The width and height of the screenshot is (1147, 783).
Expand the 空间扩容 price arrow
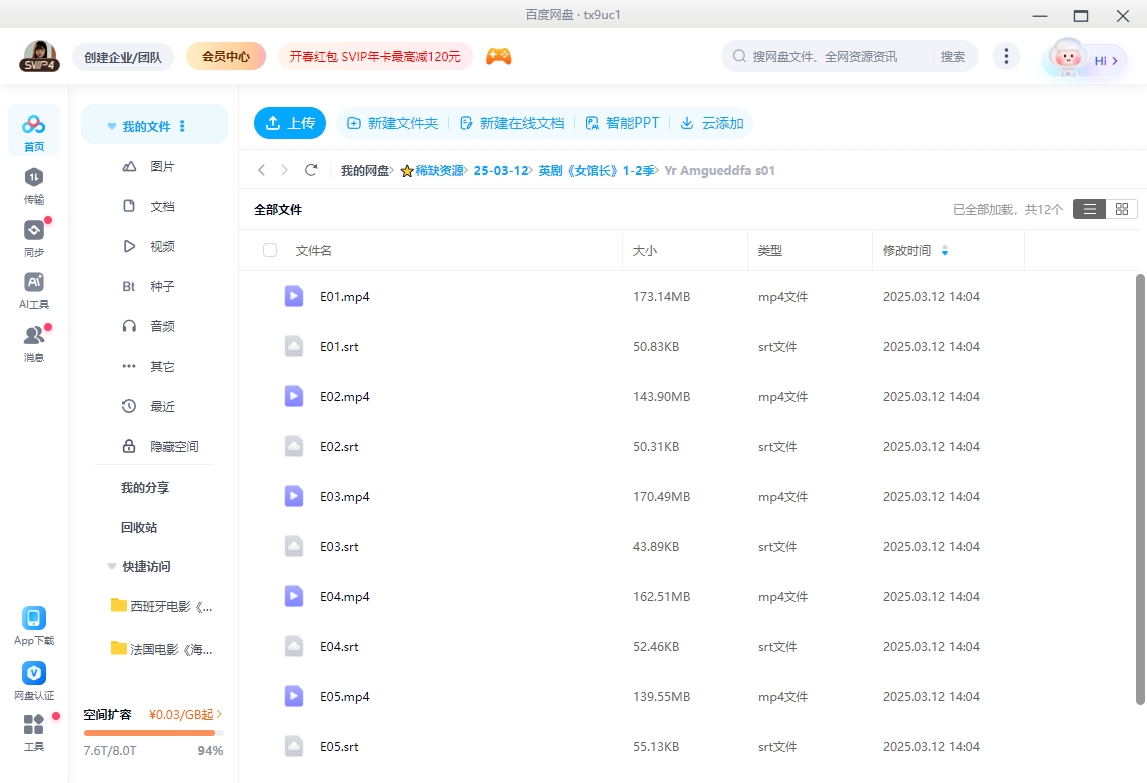click(x=219, y=714)
